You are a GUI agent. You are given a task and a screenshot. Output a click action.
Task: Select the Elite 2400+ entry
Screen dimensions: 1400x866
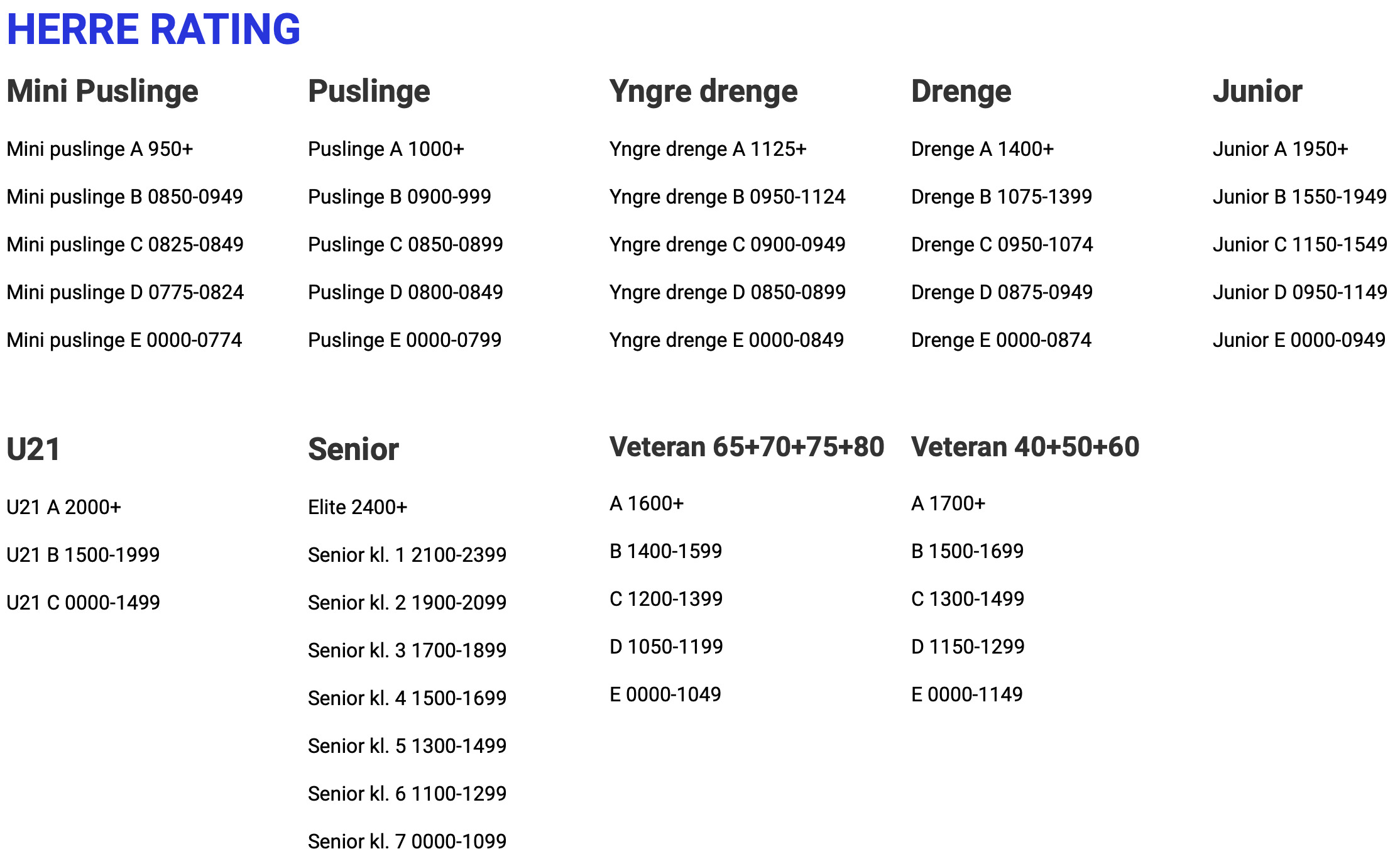(358, 508)
